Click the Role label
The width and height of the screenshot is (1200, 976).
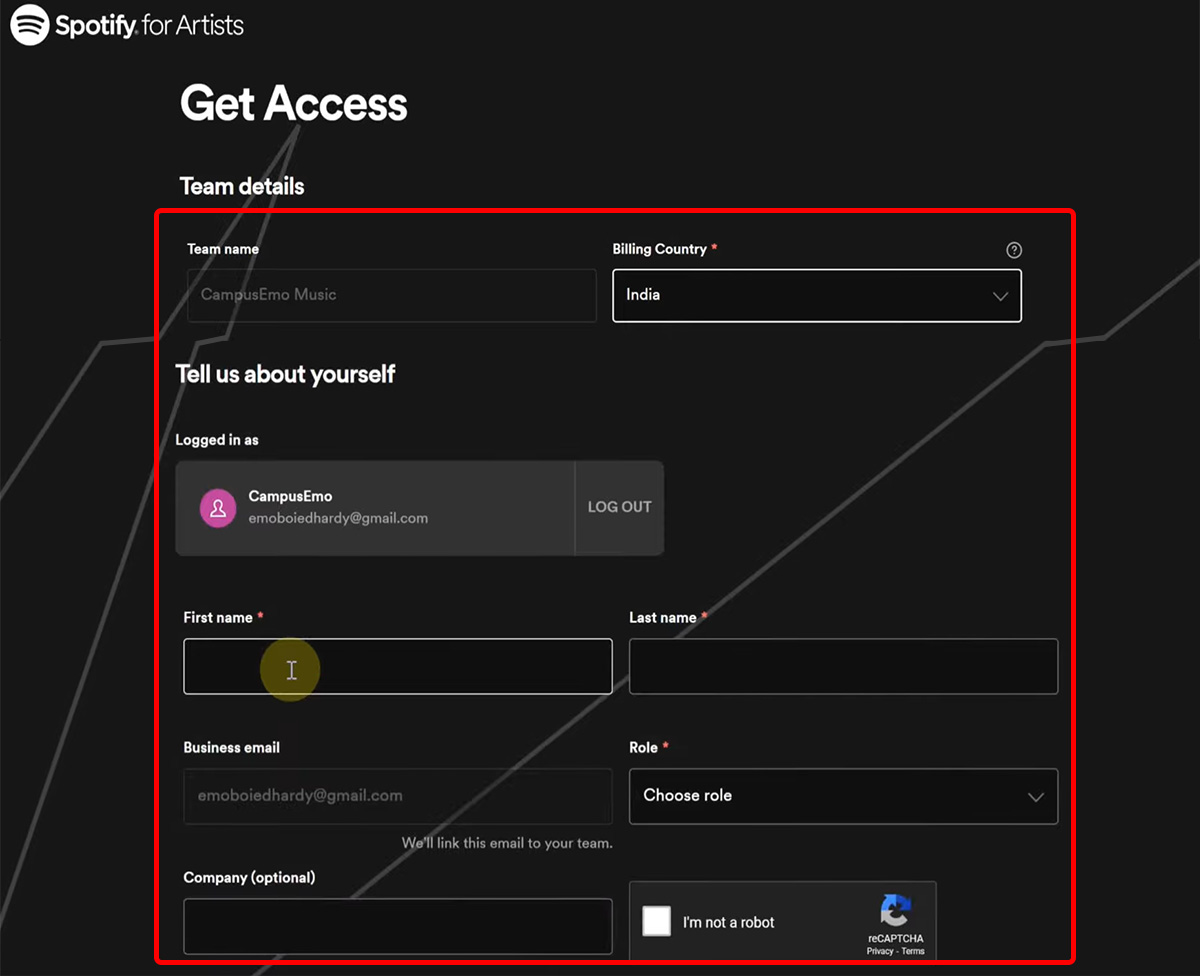643,747
